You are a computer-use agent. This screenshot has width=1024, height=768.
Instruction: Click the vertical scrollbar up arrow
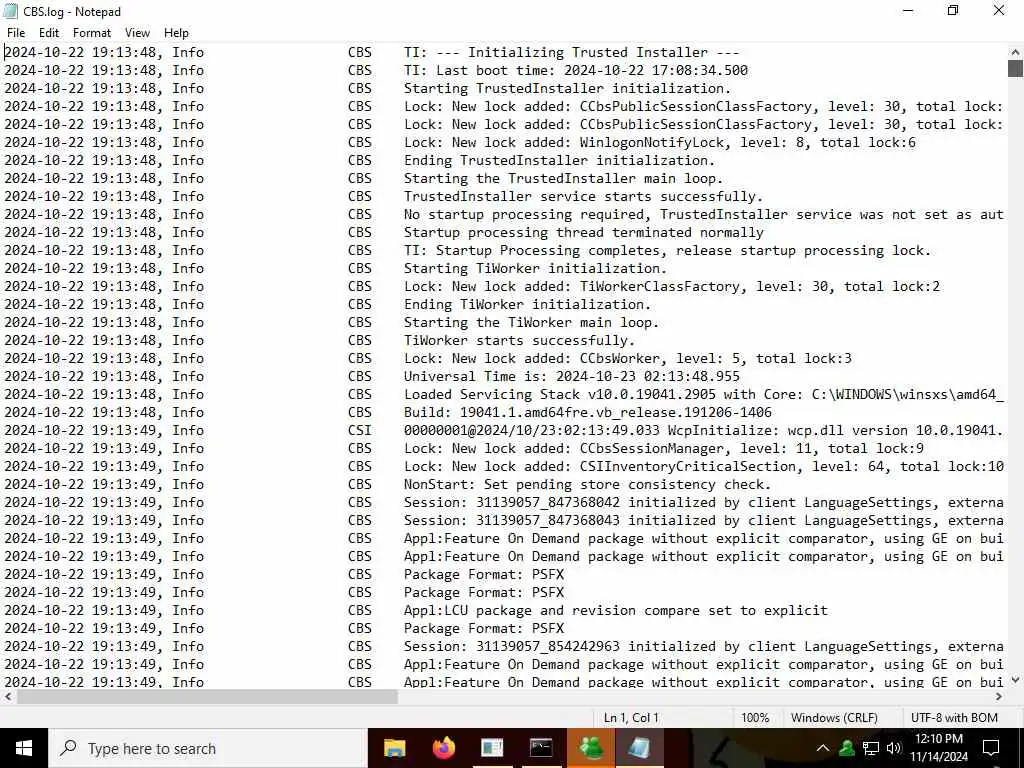pyautogui.click(x=1015, y=52)
